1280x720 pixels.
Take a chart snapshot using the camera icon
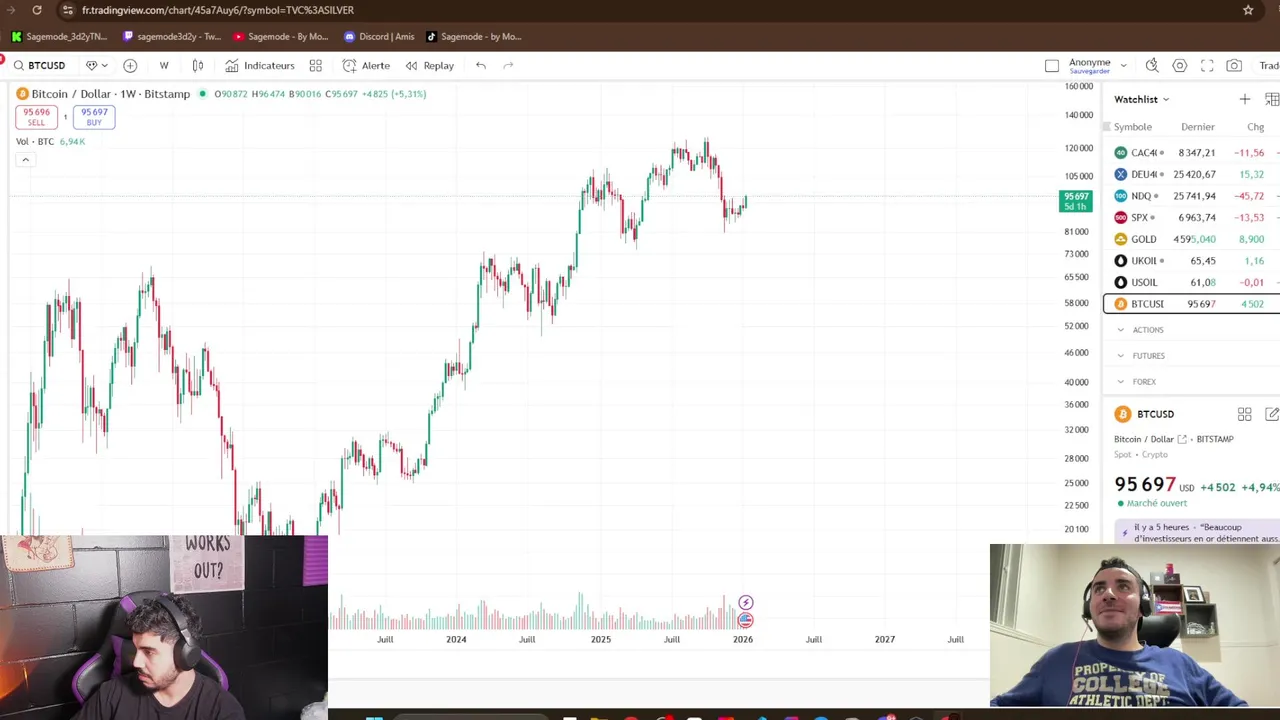[1234, 65]
